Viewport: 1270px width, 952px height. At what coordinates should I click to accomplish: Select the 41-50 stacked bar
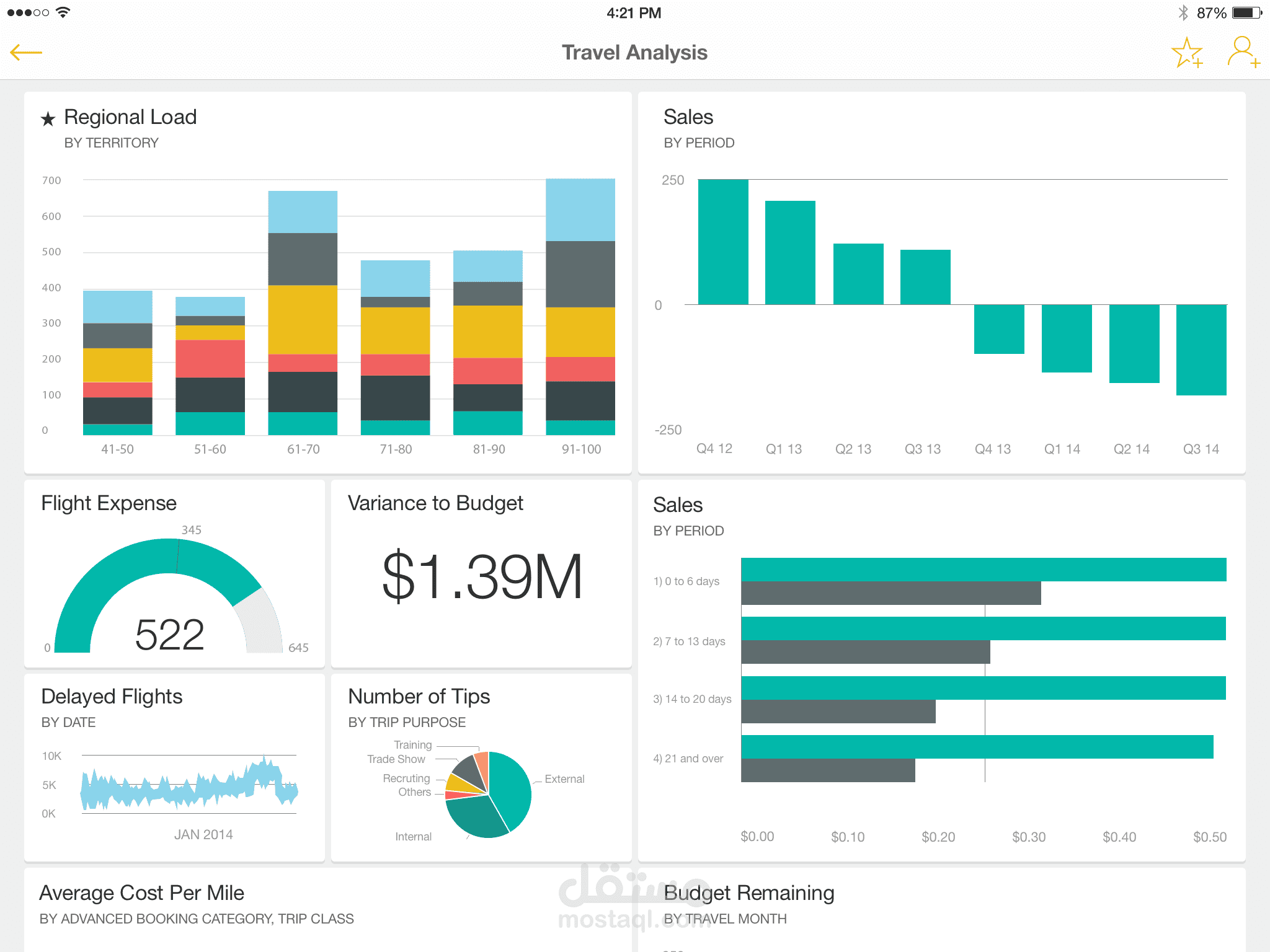click(118, 363)
